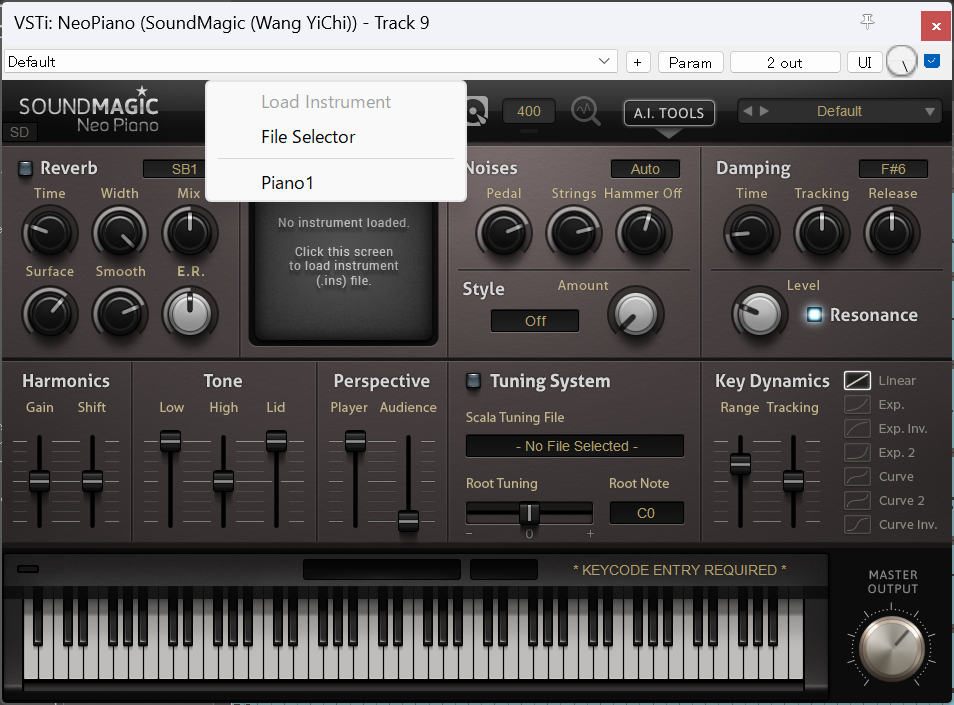Click the Reverb Time knob
The image size is (954, 705).
[x=49, y=232]
